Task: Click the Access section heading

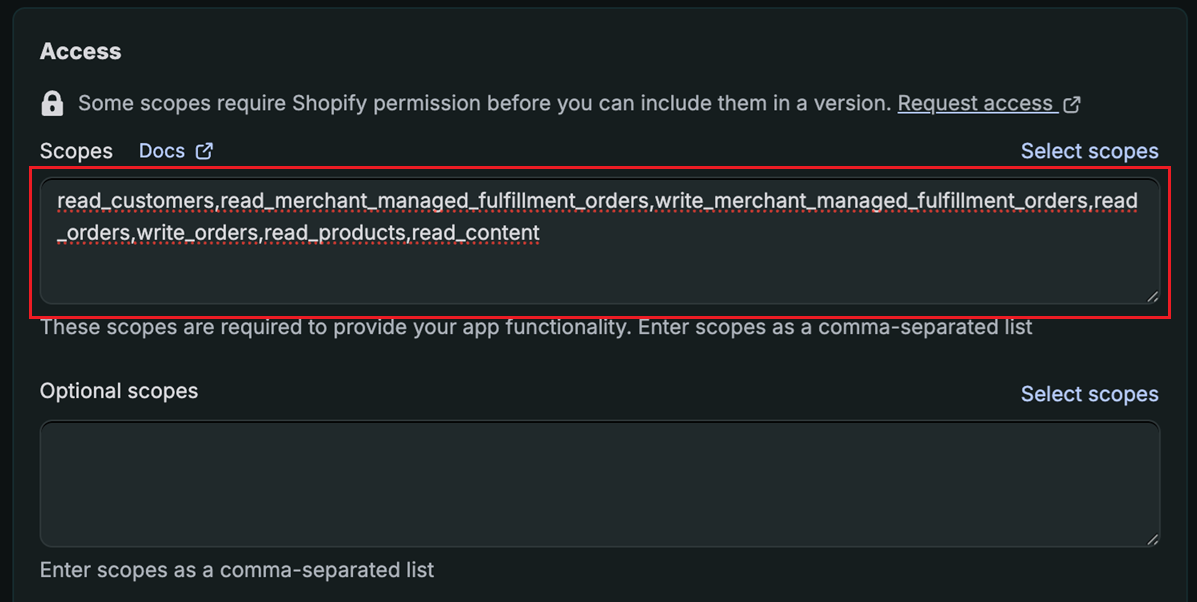Action: pyautogui.click(x=80, y=51)
